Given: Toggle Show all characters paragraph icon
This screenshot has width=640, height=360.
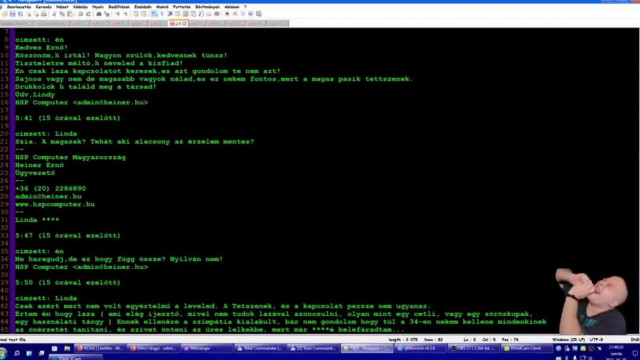Looking at the screenshot, I should pyautogui.click(x=162, y=14).
